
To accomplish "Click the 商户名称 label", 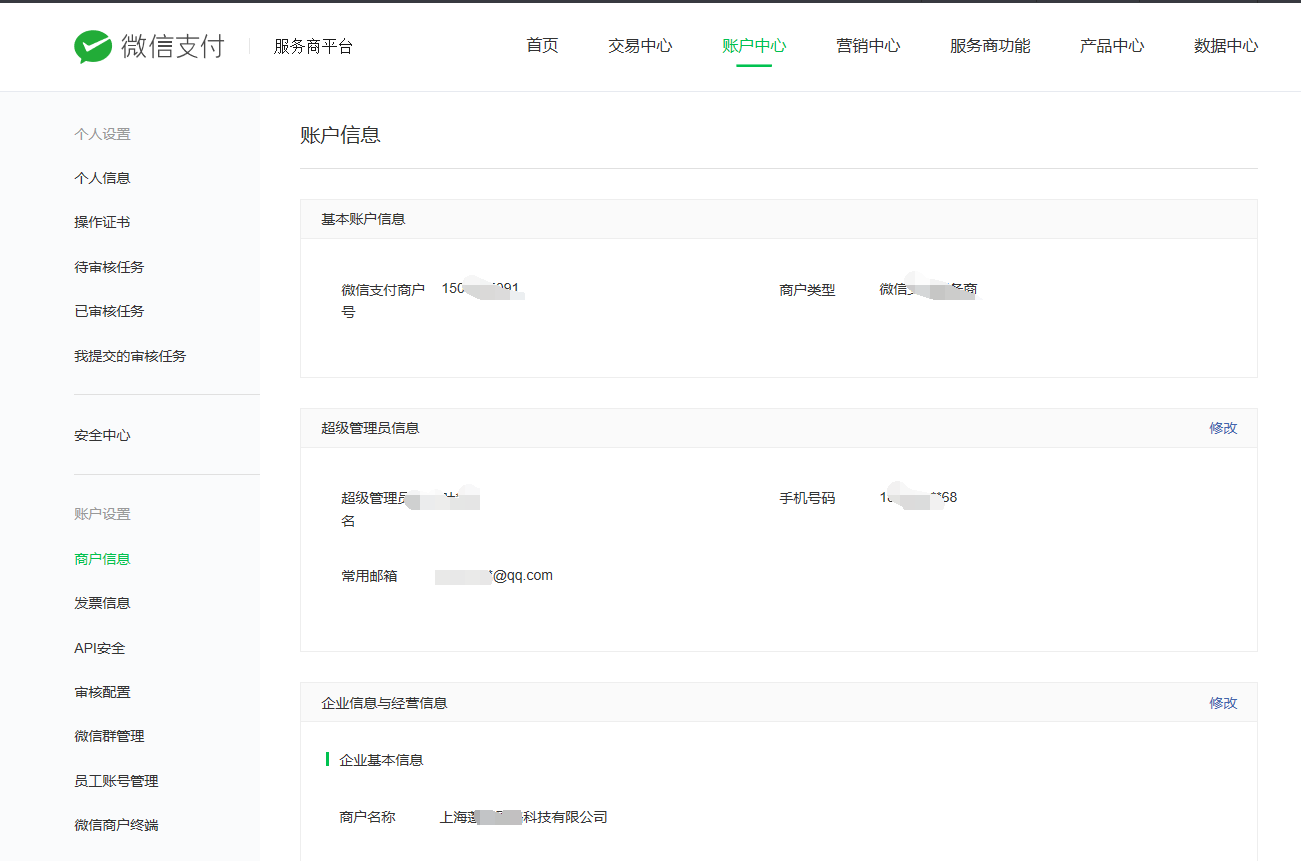I will 367,817.
